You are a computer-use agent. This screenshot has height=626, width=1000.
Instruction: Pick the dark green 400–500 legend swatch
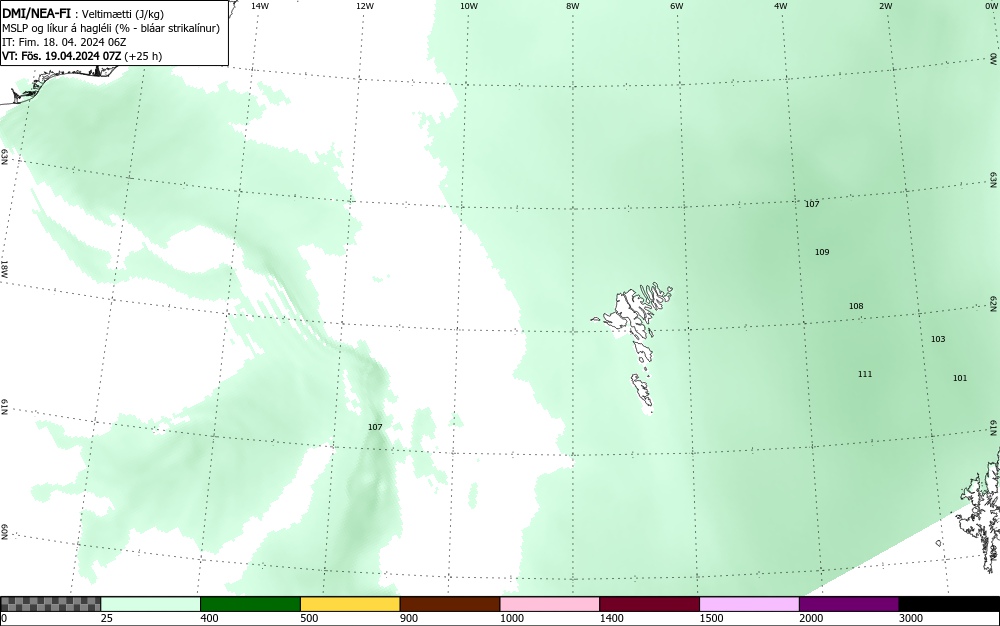[250, 604]
